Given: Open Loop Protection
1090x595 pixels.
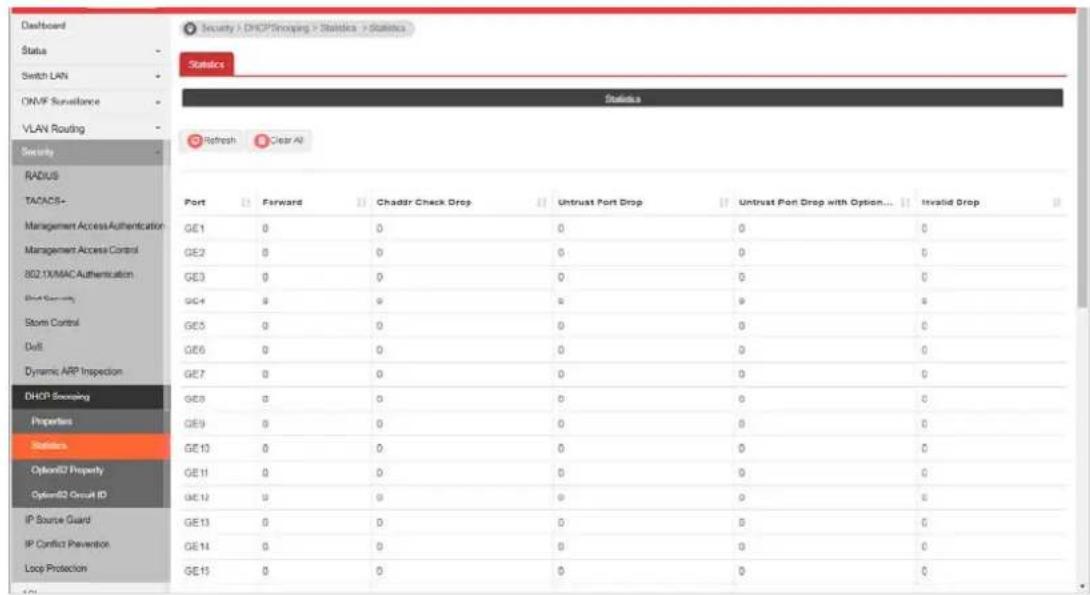Looking at the screenshot, I should pos(56,569).
